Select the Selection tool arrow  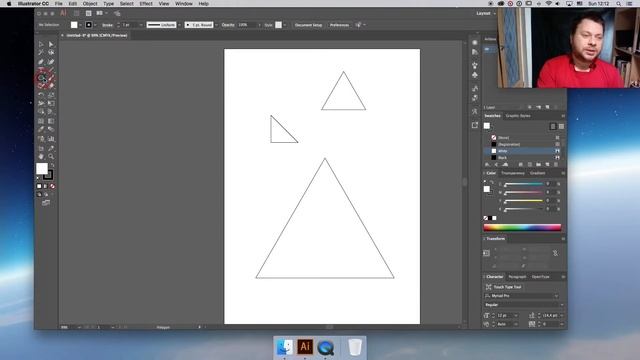point(41,44)
